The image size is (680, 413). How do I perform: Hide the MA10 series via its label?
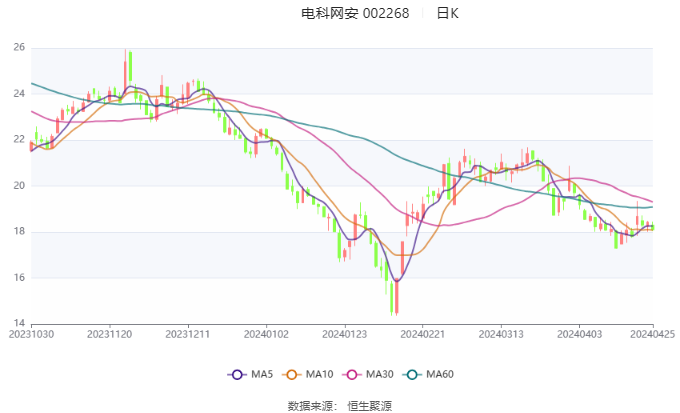pos(320,374)
